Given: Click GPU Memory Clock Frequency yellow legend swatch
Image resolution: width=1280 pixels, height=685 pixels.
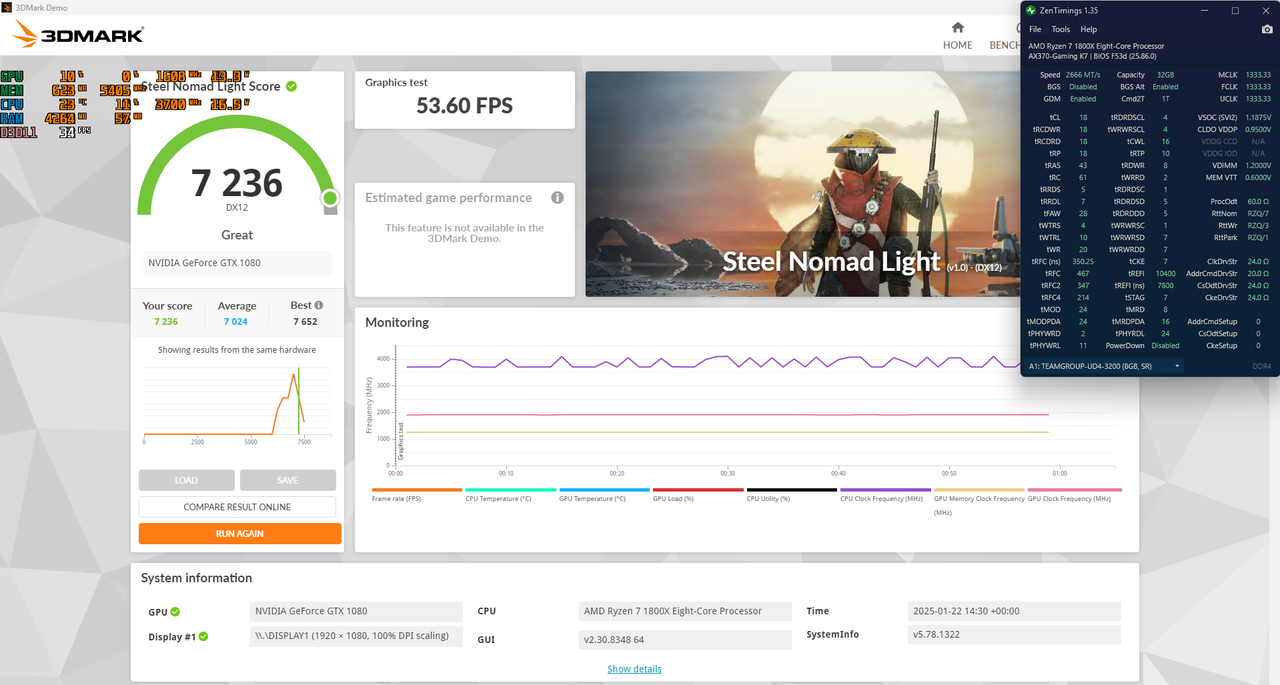Looking at the screenshot, I should (x=979, y=490).
